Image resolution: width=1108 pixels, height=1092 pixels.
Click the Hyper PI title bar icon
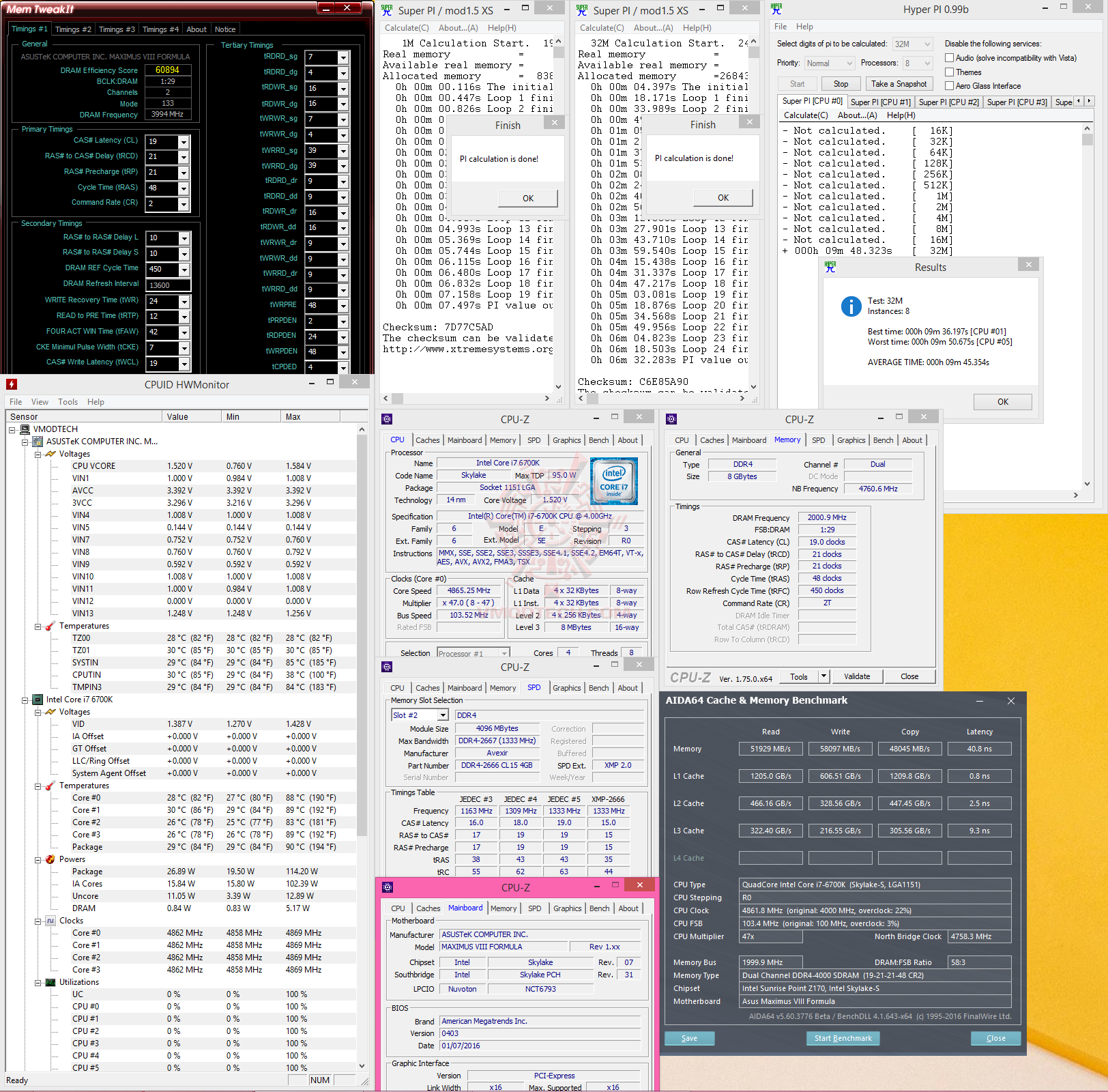click(x=776, y=9)
